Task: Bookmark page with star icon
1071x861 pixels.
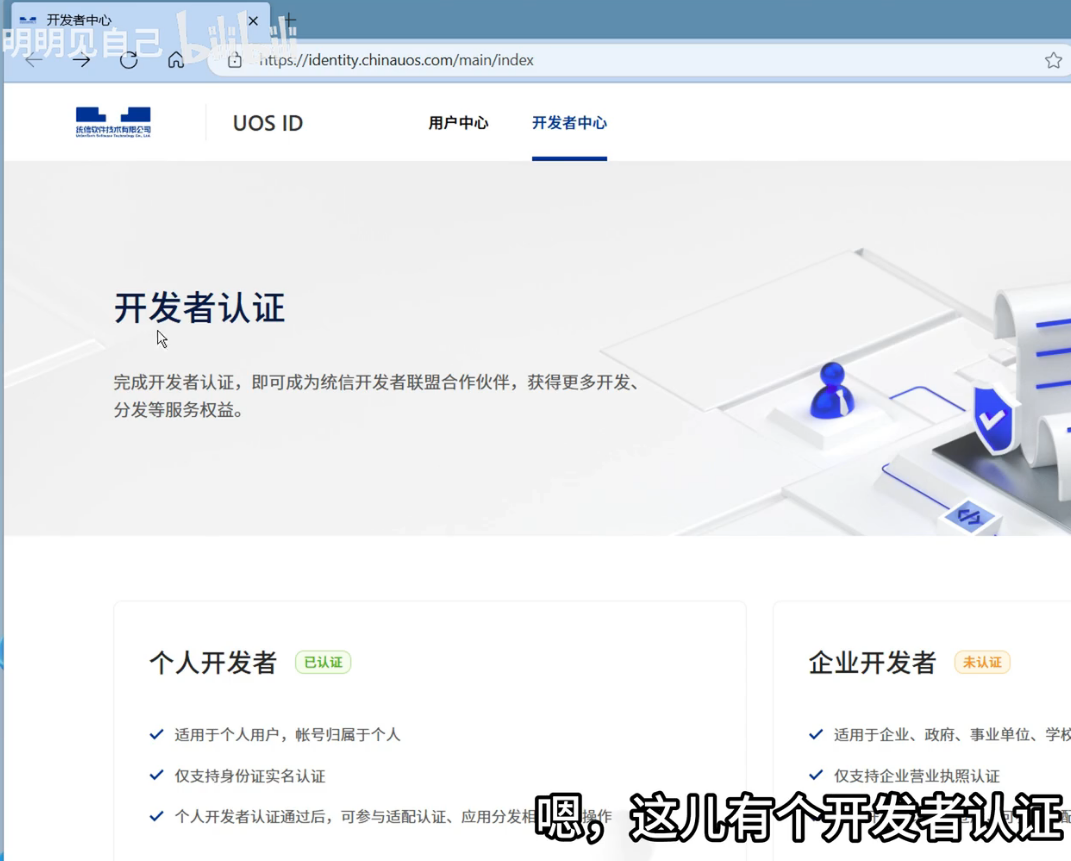Action: point(1053,60)
